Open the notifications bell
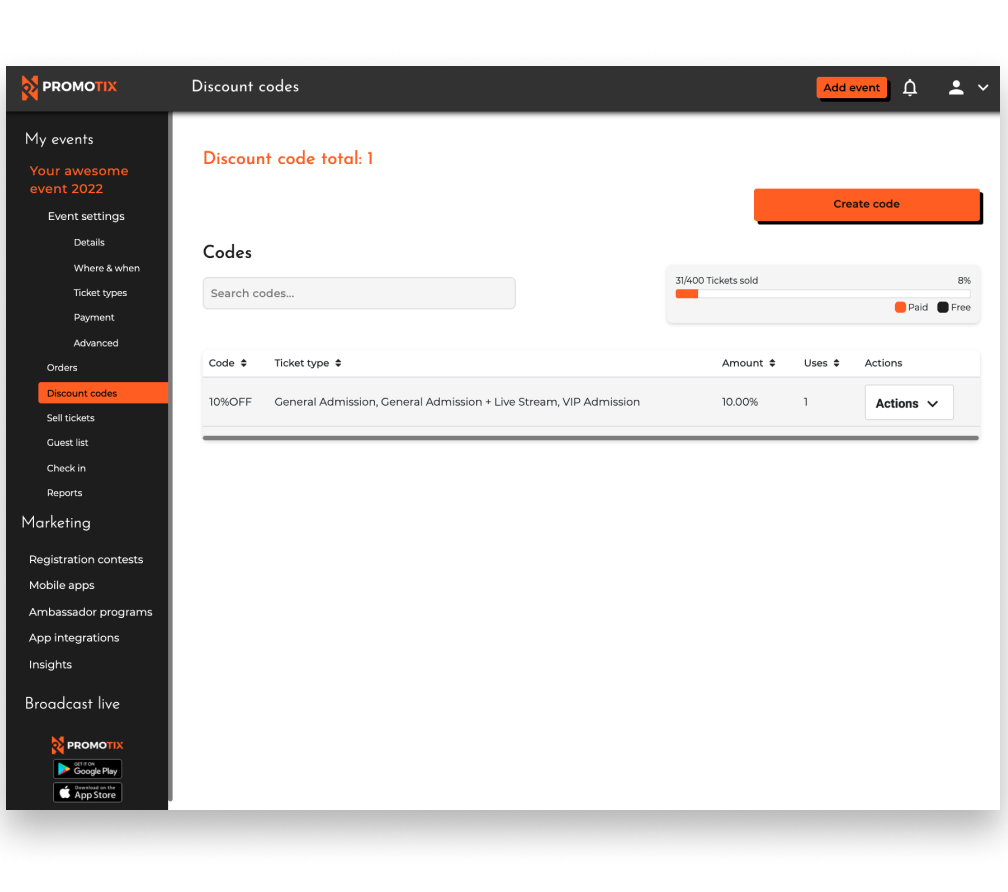The image size is (1008, 892). (909, 87)
